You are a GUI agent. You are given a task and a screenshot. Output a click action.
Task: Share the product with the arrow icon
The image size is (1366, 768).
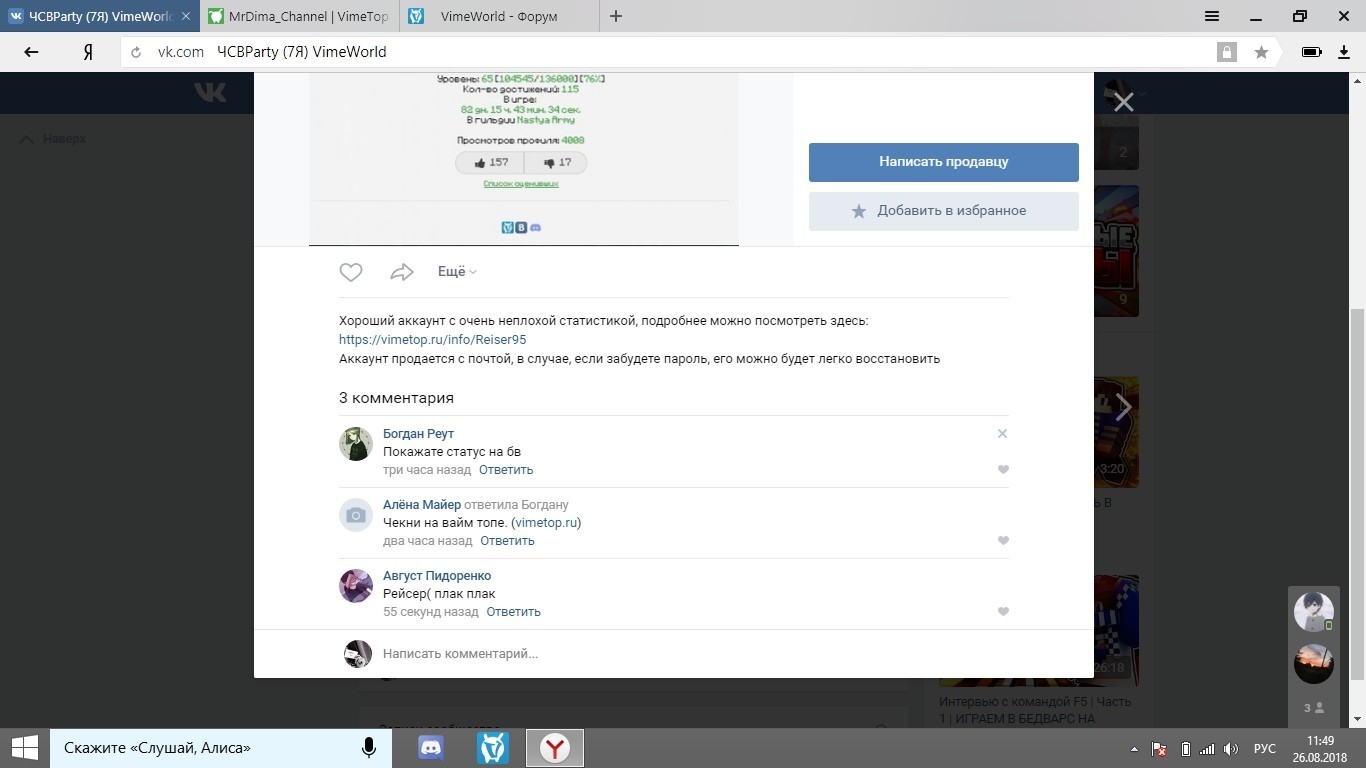[x=402, y=272]
